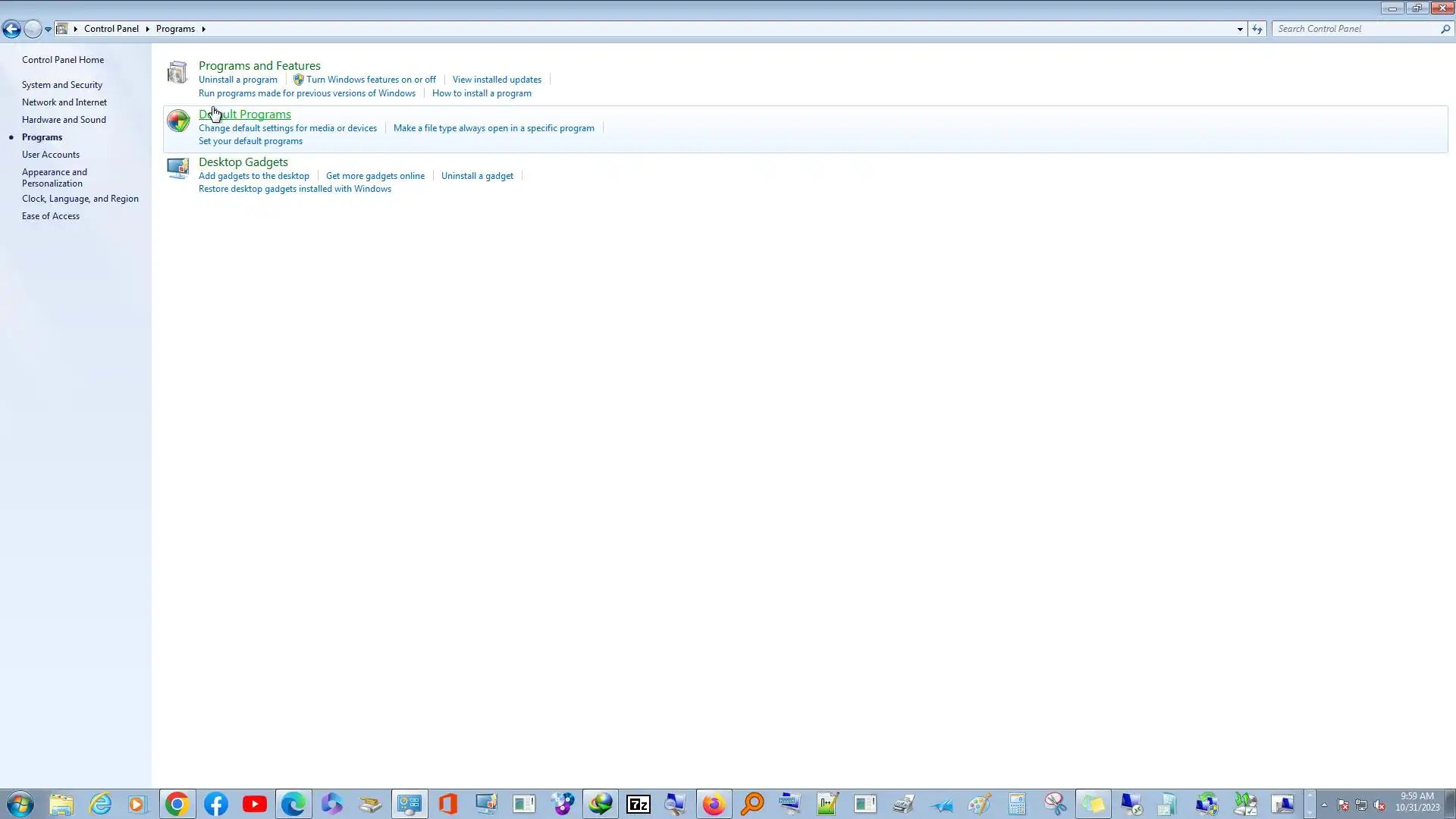Select Hardware and Sound in sidebar
This screenshot has height=819, width=1456.
(x=64, y=120)
